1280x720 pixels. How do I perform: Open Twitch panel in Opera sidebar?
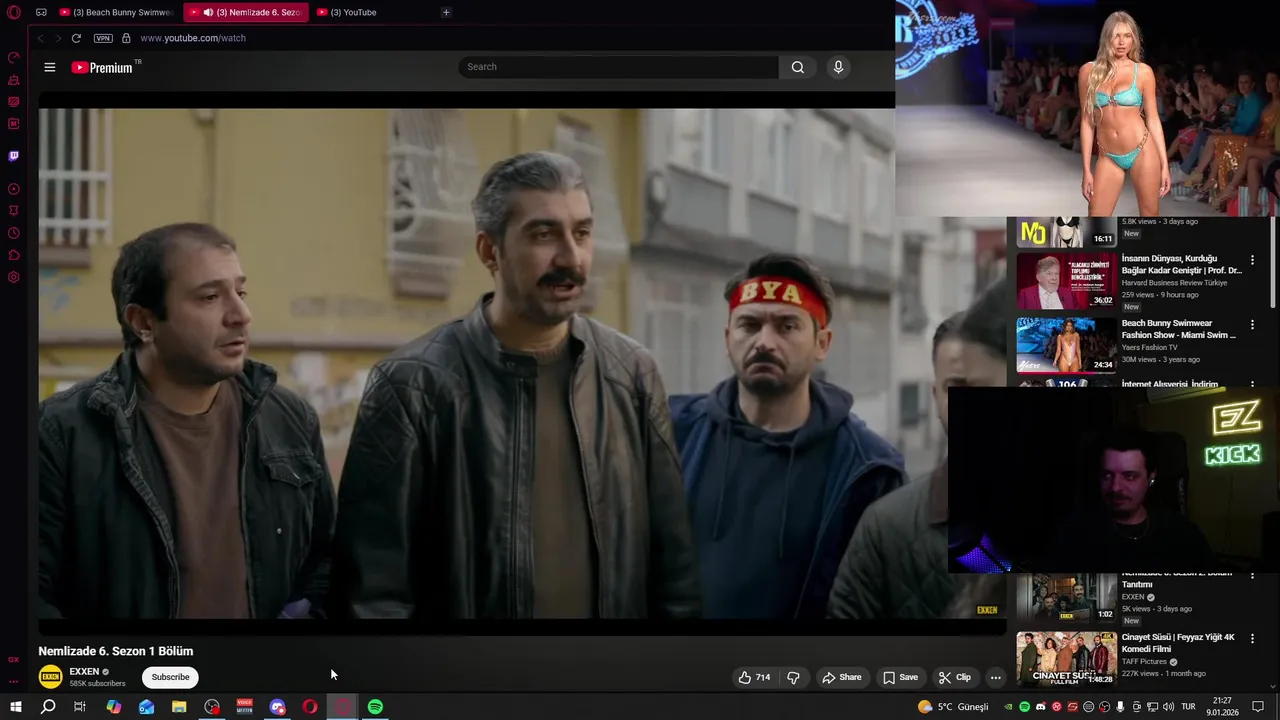14,156
